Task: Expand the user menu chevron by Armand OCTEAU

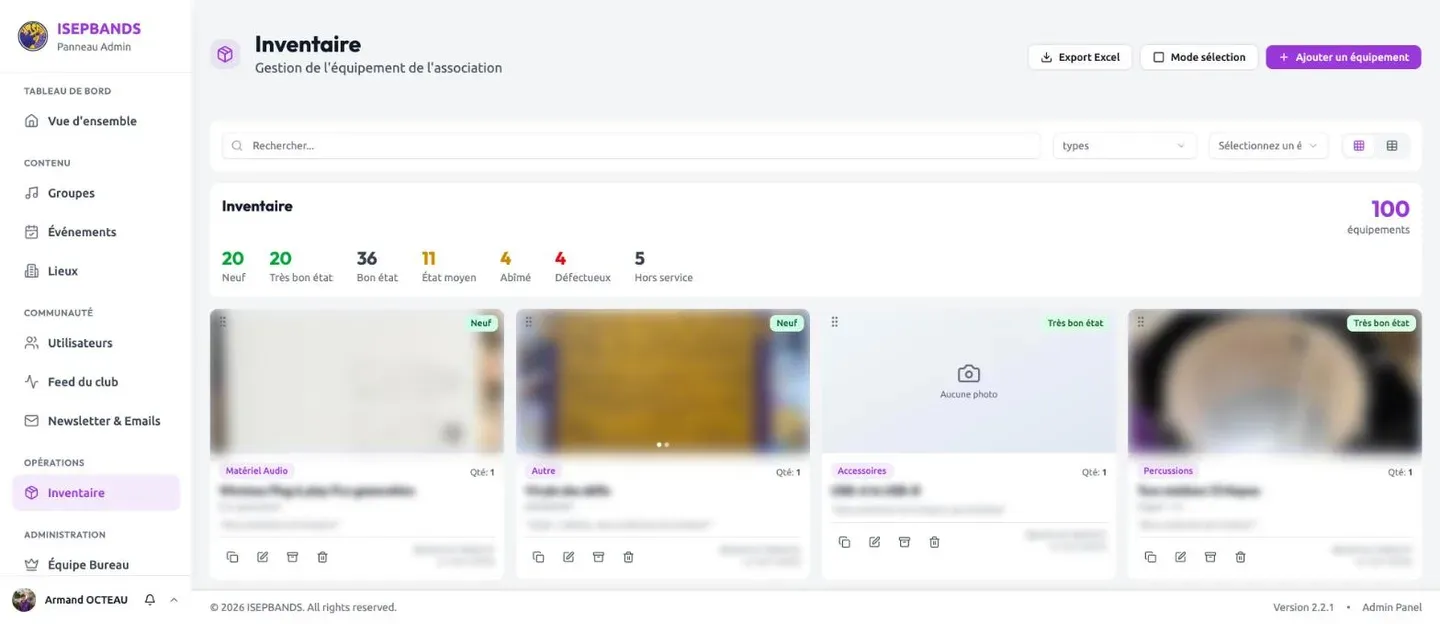Action: 174,600
